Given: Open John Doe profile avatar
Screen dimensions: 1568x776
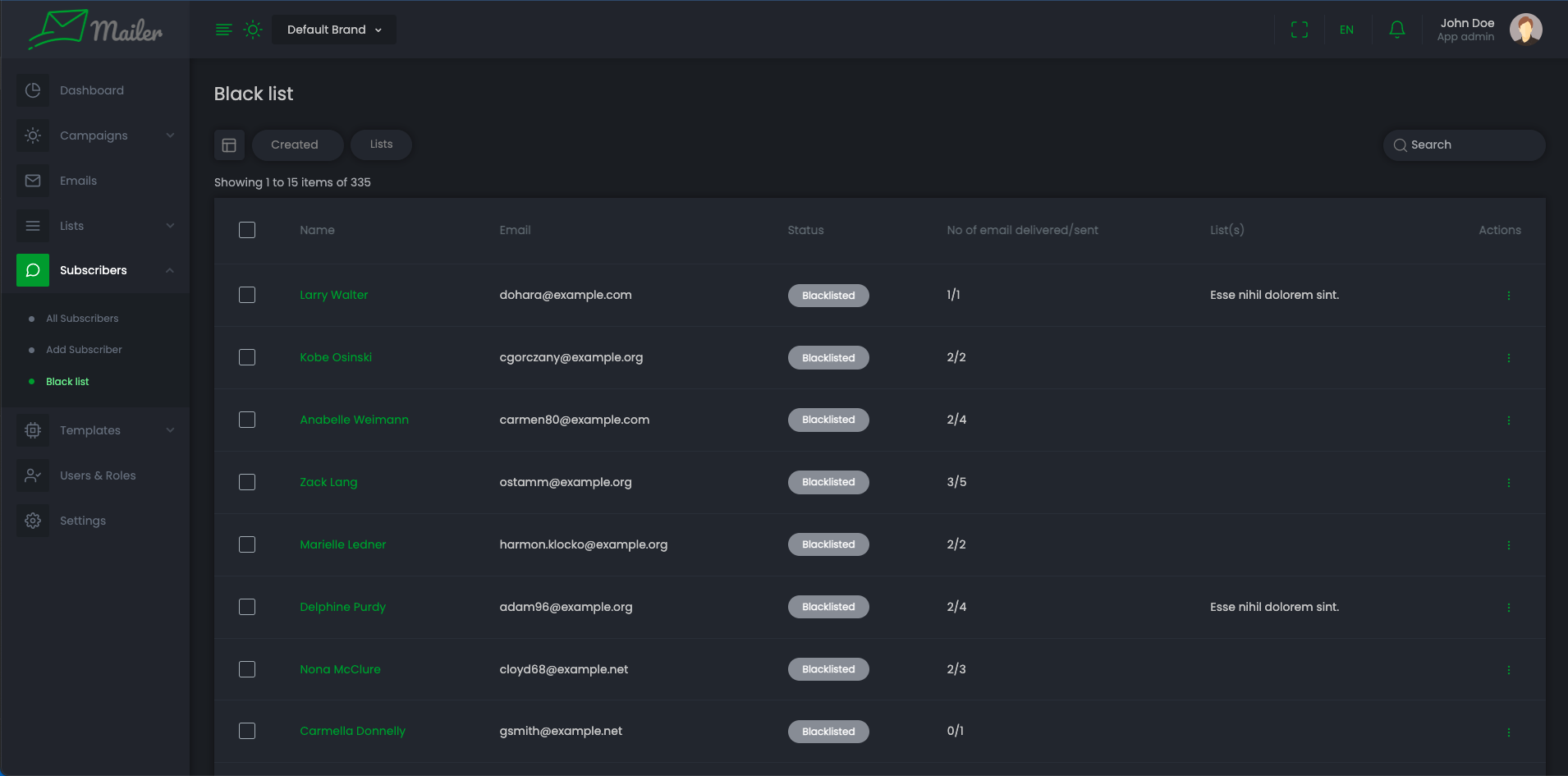Looking at the screenshot, I should (1525, 30).
